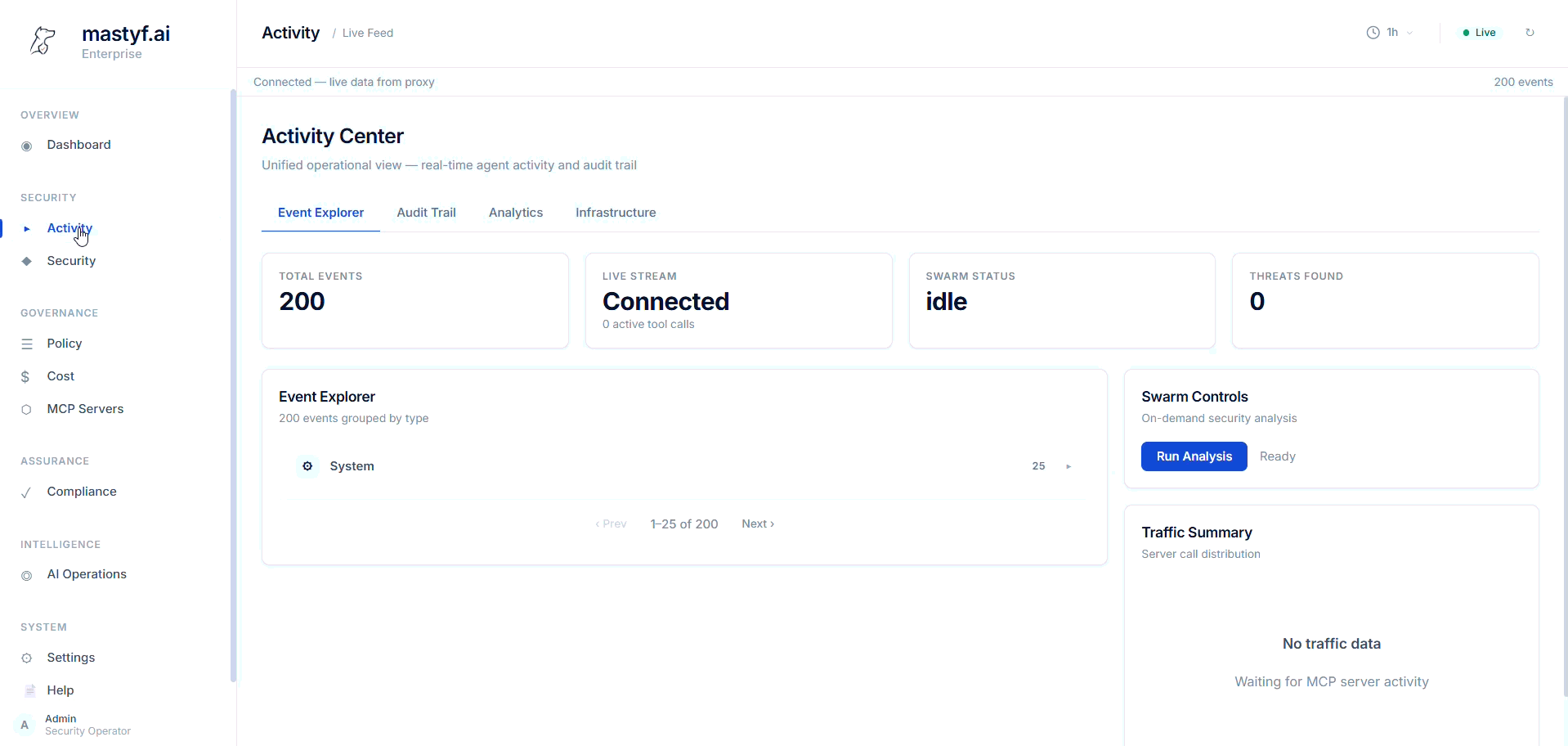Screen dimensions: 1568x746
Task: Open Compliance from sidebar
Action: [x=82, y=492]
